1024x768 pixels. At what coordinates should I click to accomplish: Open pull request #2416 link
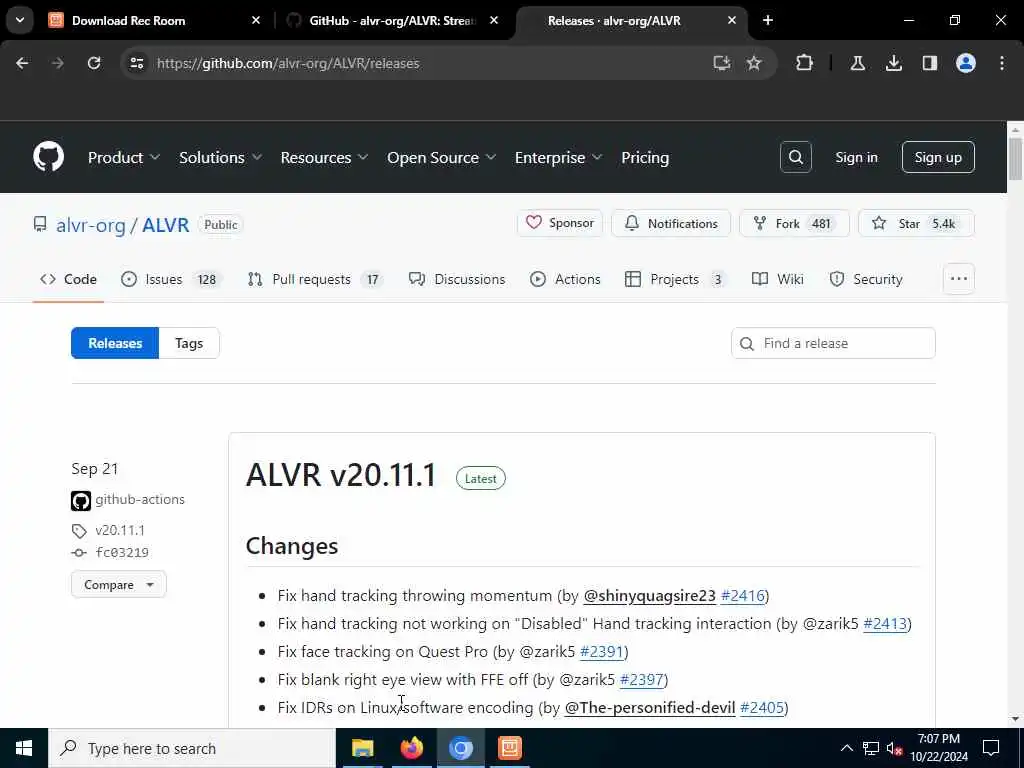tap(743, 596)
